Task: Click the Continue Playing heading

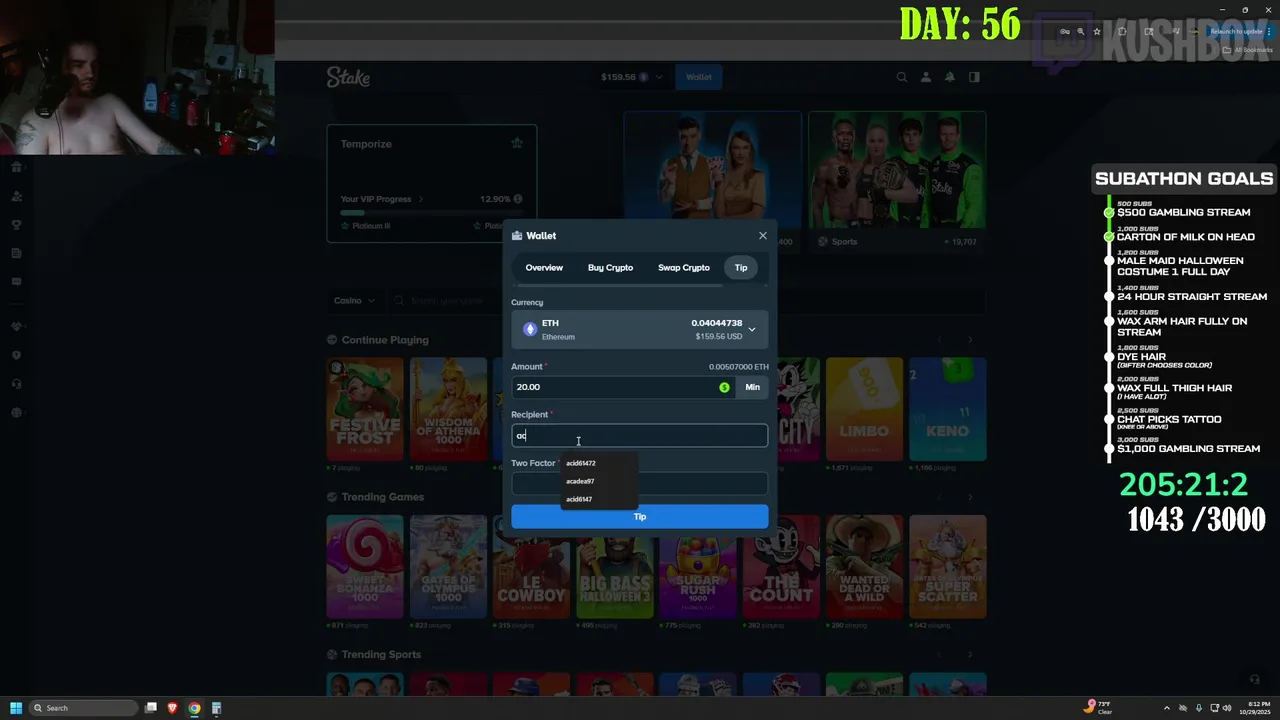Action: pos(385,340)
